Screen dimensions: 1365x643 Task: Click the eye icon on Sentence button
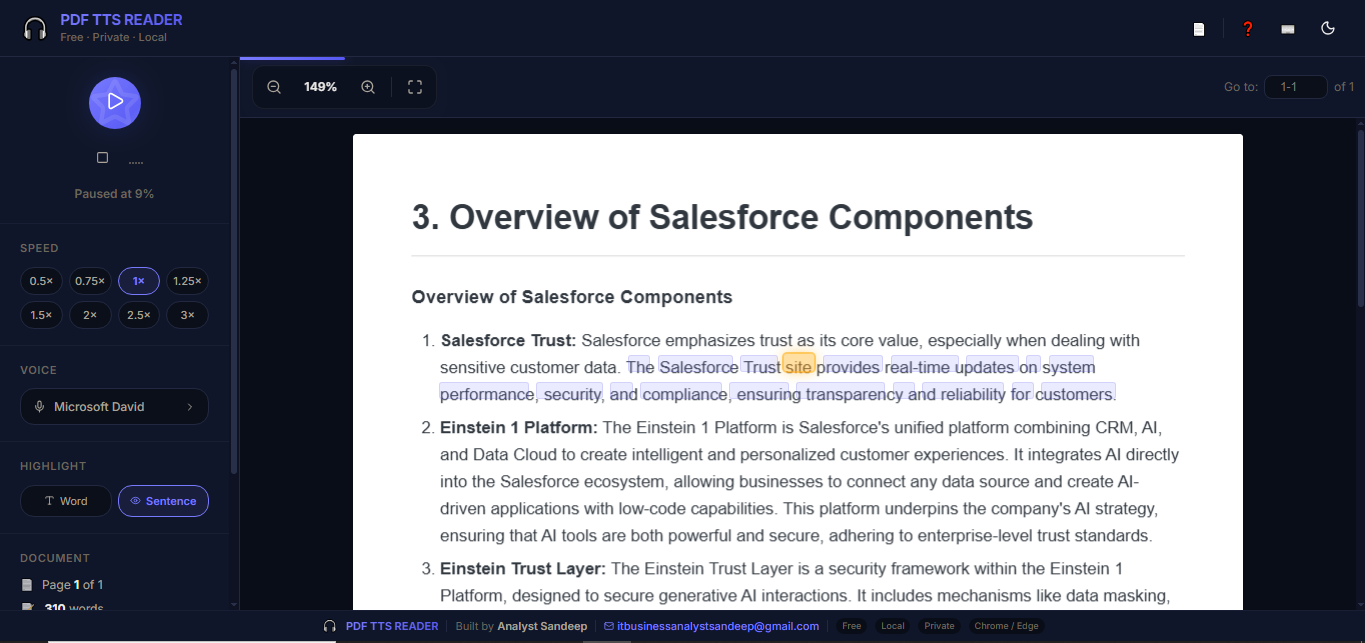[135, 501]
